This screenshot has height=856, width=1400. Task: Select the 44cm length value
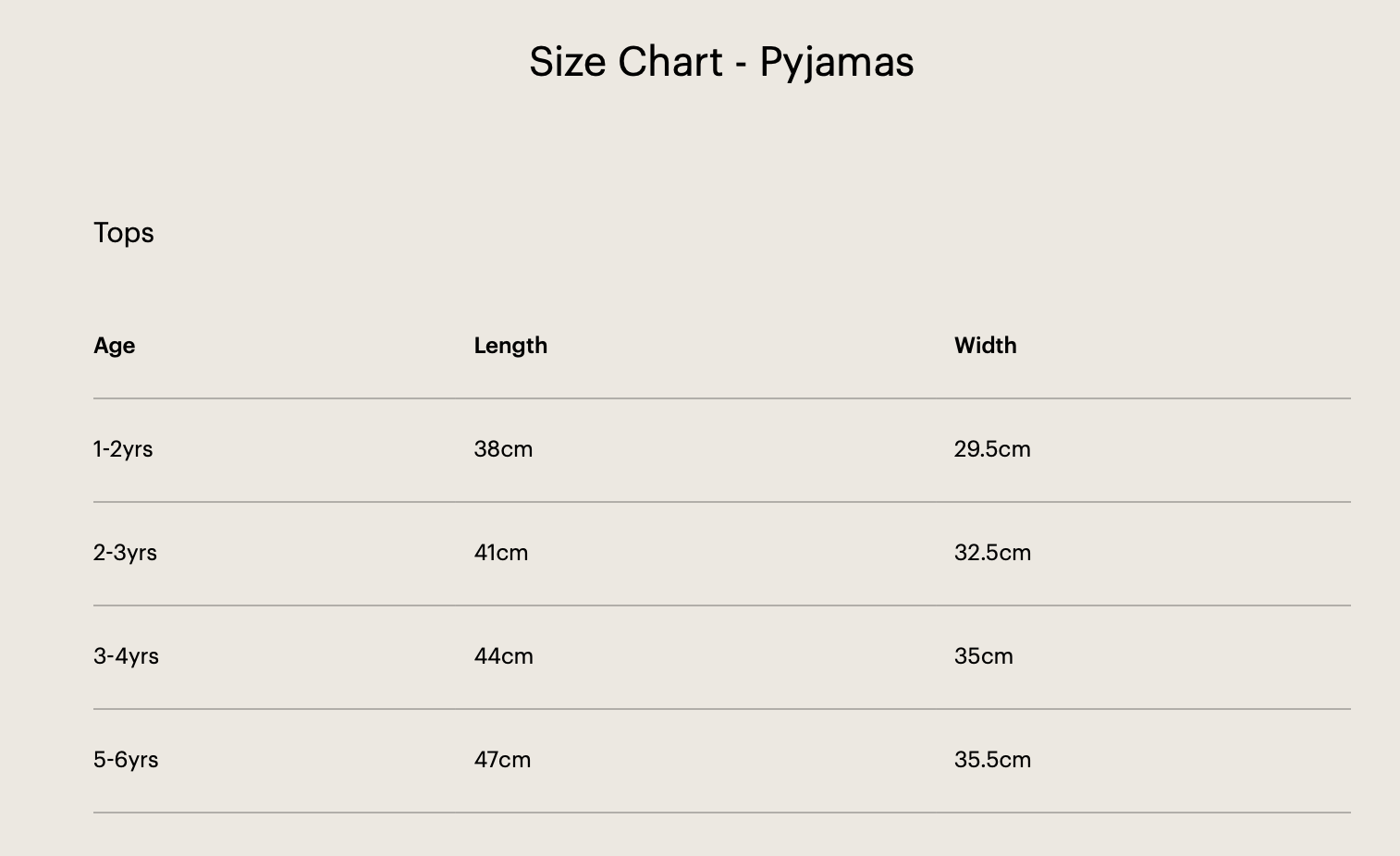(x=503, y=656)
